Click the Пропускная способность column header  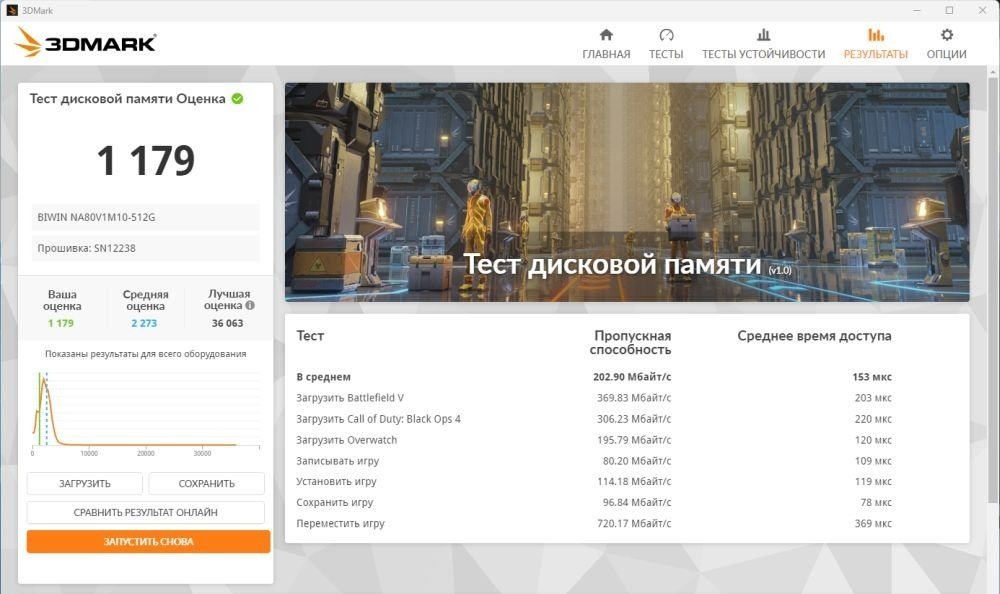click(630, 343)
